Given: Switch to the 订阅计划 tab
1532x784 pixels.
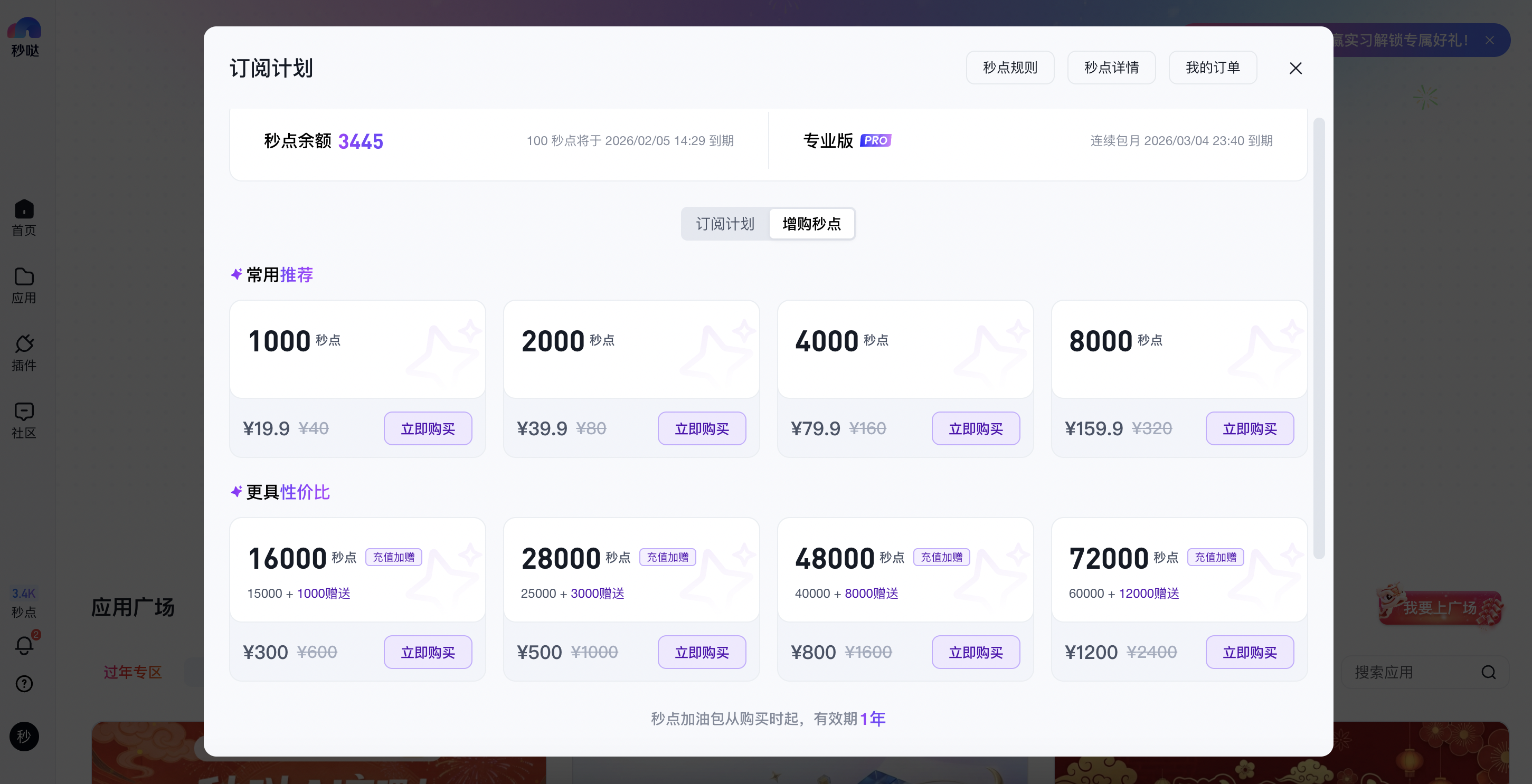Looking at the screenshot, I should pyautogui.click(x=725, y=224).
